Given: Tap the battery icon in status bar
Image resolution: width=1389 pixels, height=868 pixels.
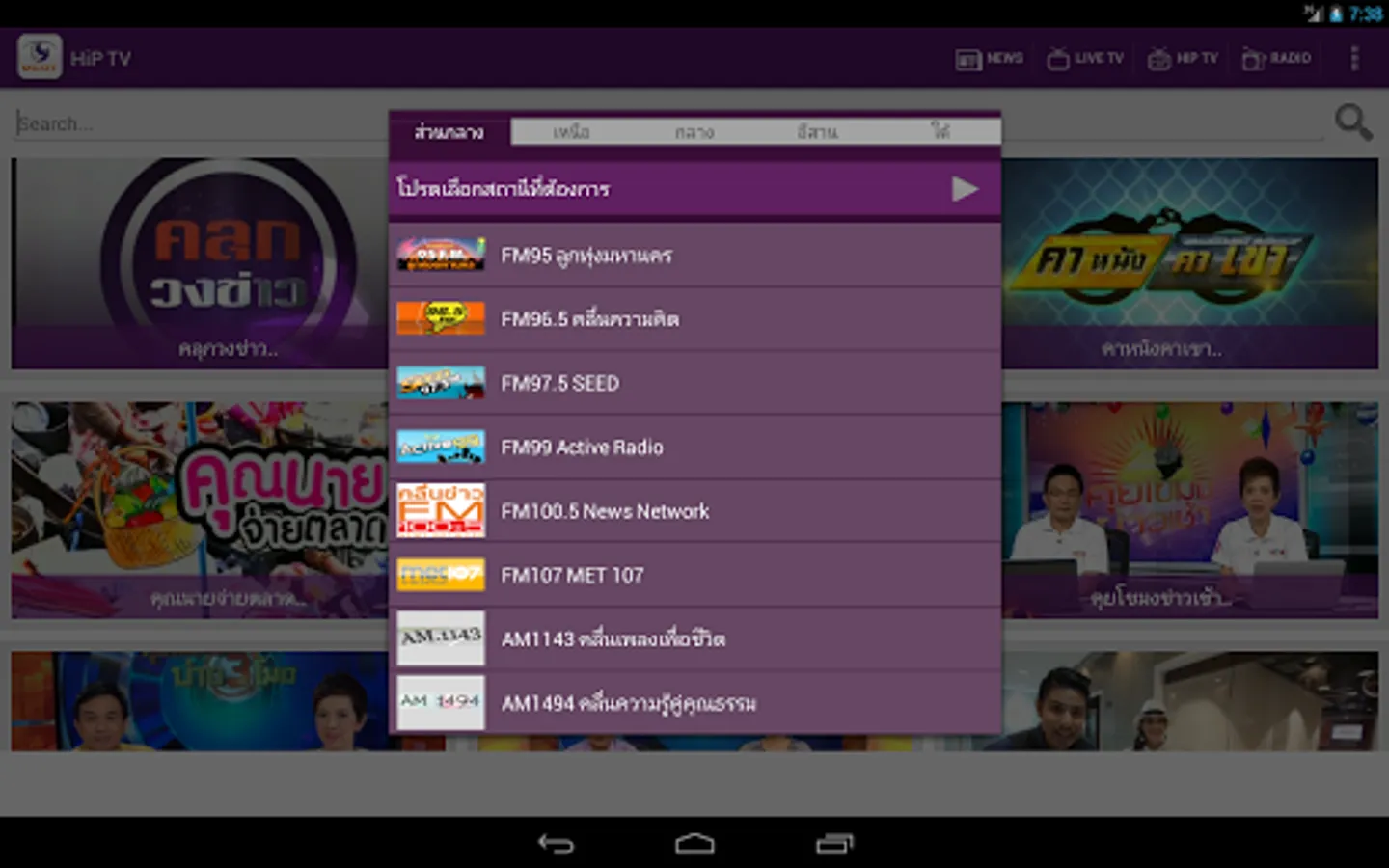Looking at the screenshot, I should 1336,14.
